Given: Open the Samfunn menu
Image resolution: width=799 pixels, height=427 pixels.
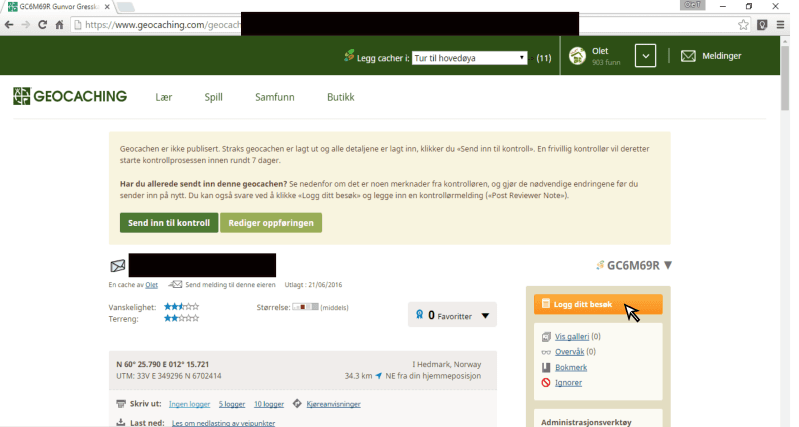Looking at the screenshot, I should pos(275,97).
